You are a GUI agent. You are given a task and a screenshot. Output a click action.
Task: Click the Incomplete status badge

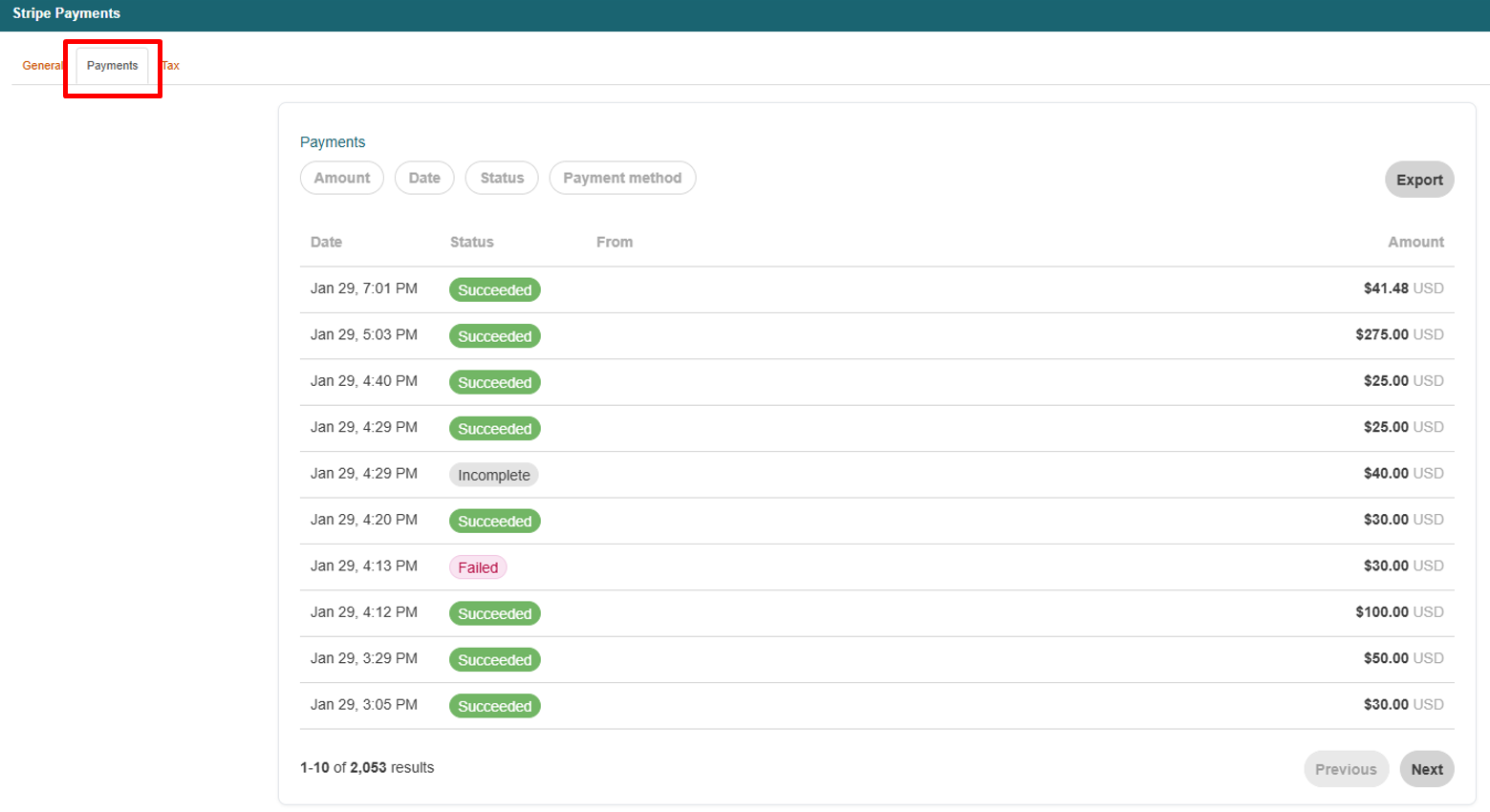493,475
